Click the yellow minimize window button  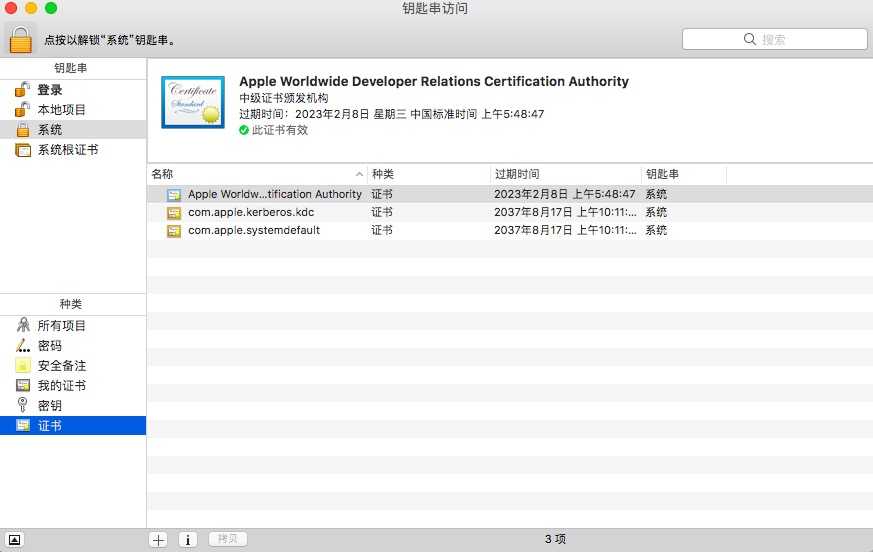point(31,8)
